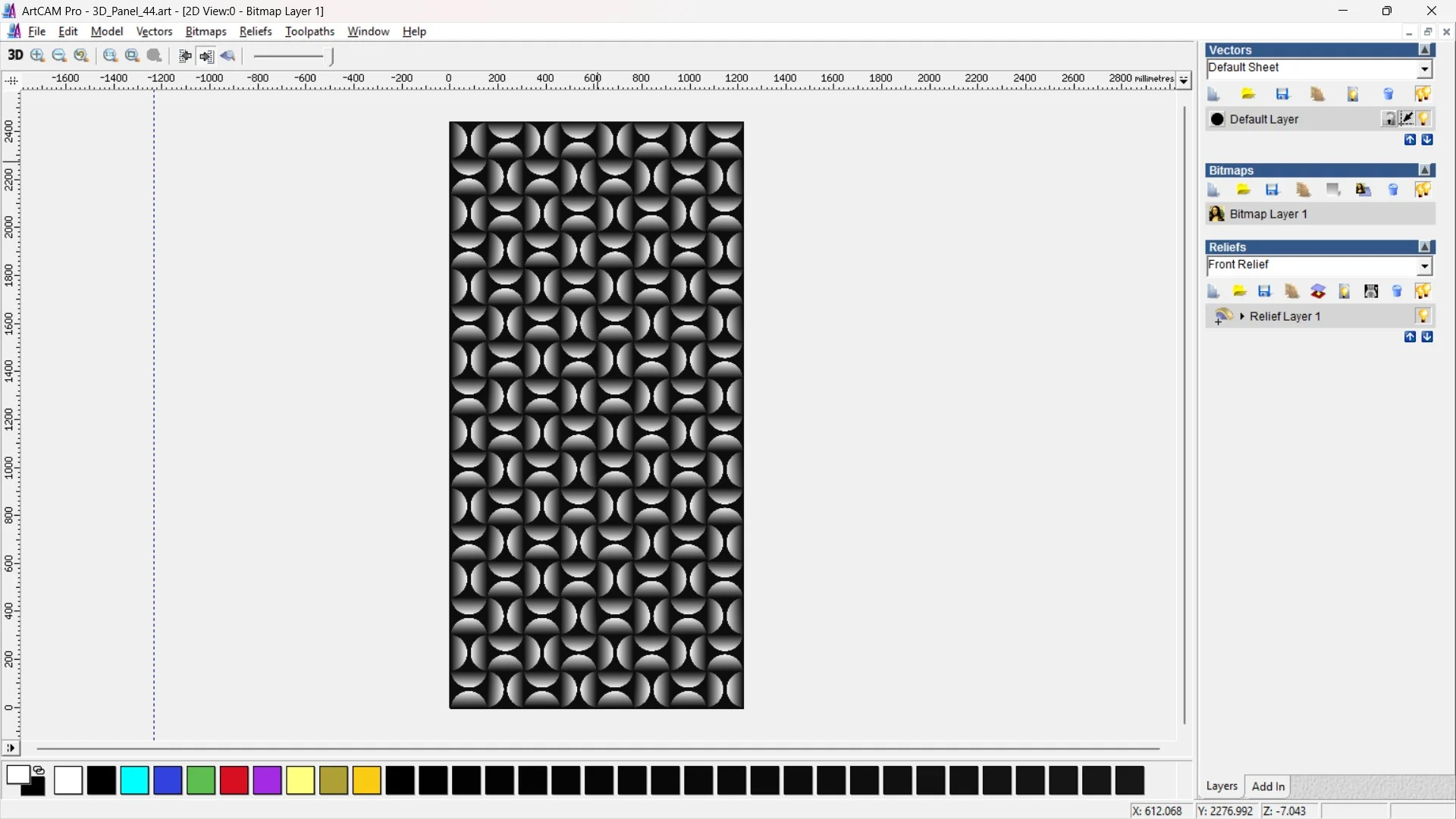The height and width of the screenshot is (819, 1456).
Task: Select the cyan color swatch
Action: point(134,780)
